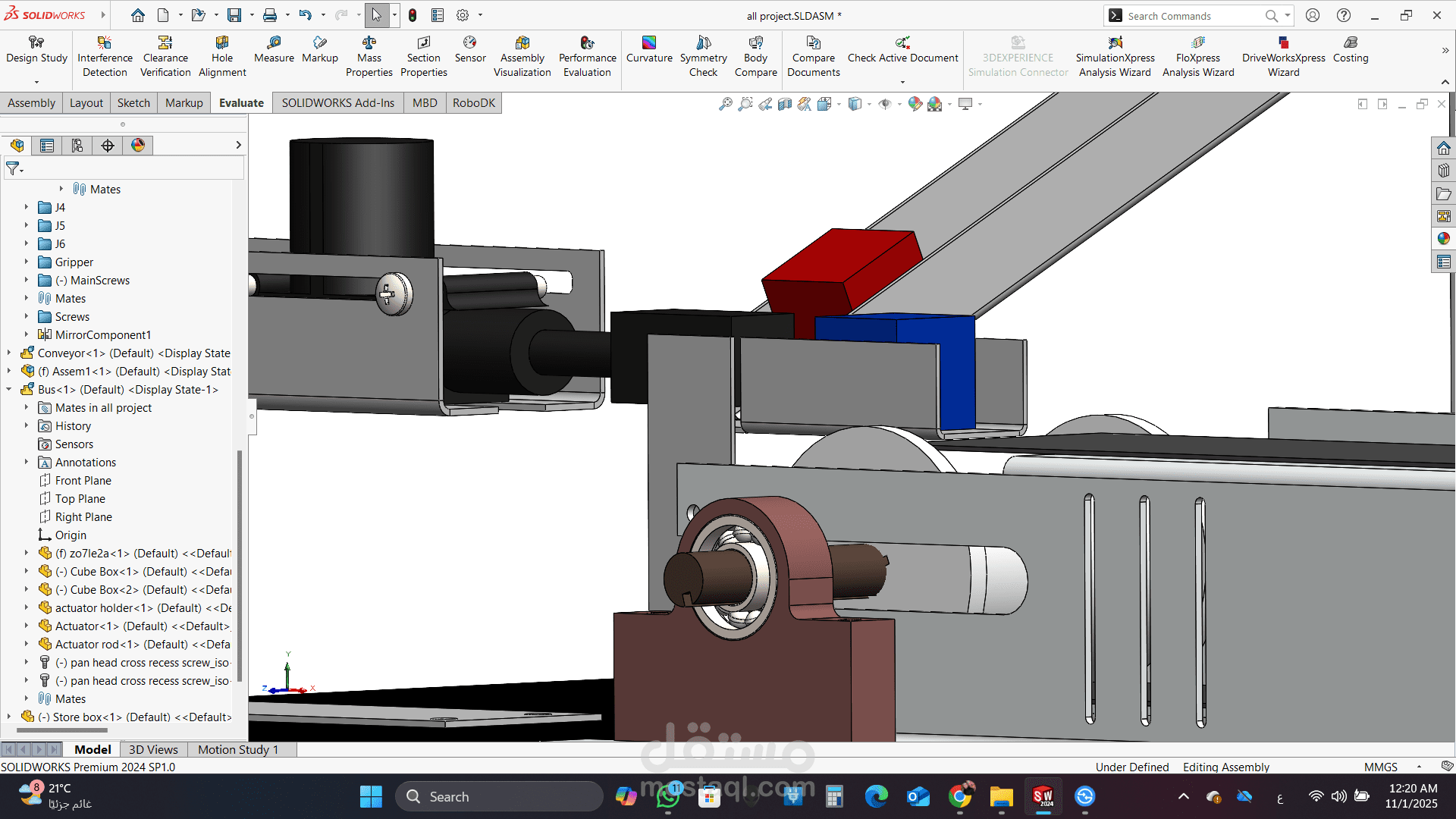Expand the Conveyor<1> component
The width and height of the screenshot is (1456, 819).
pos(8,353)
